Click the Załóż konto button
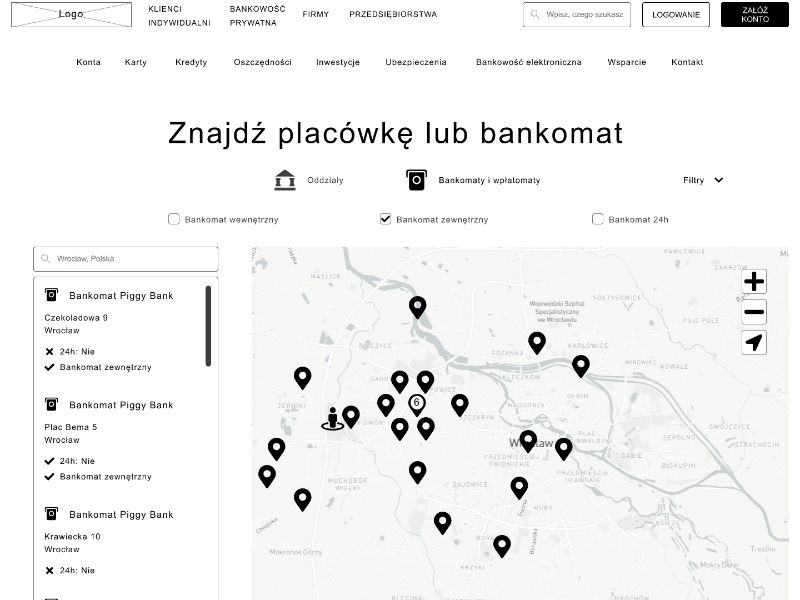800x600 pixels. coord(755,15)
